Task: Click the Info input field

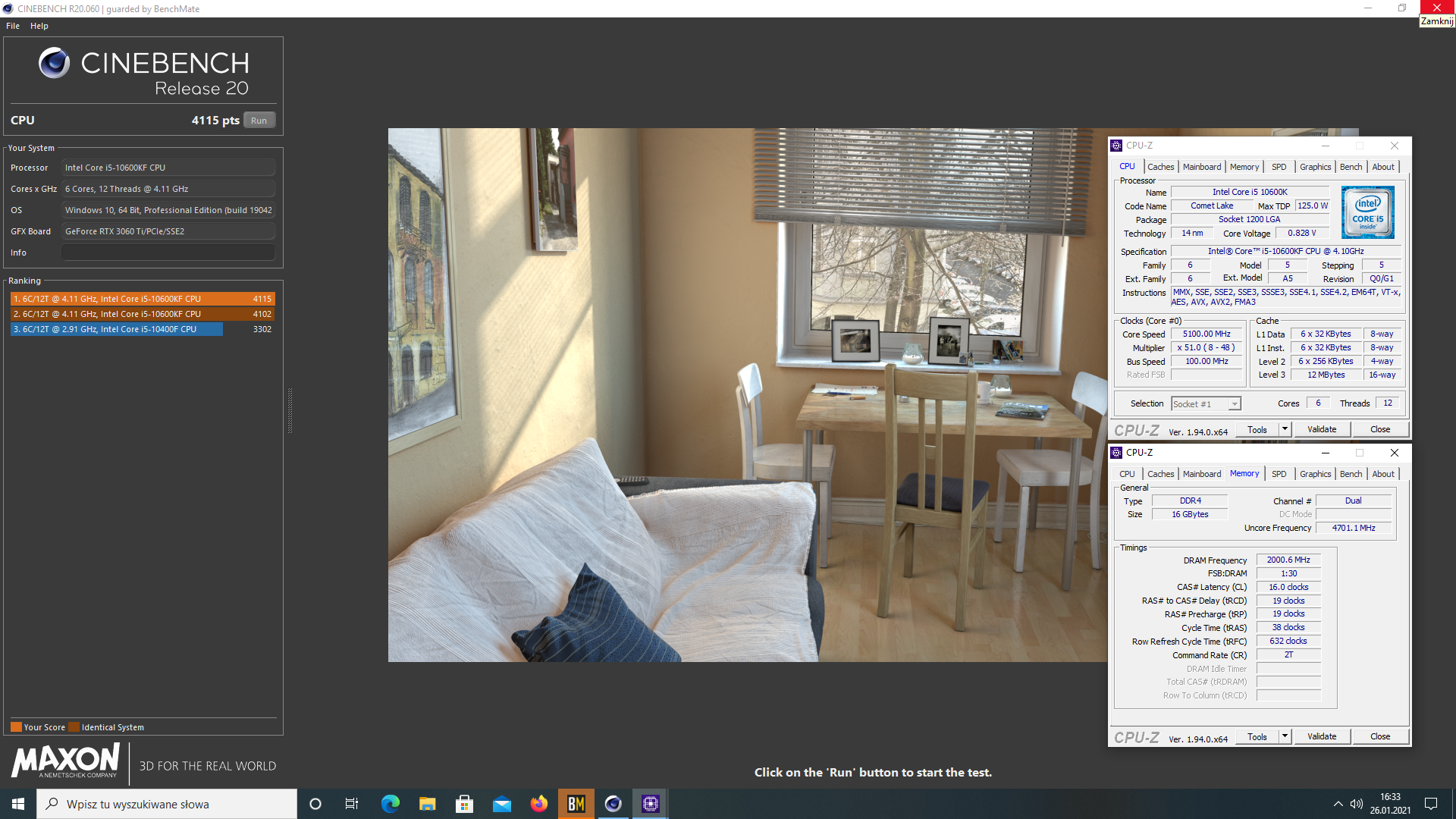Action: [168, 253]
